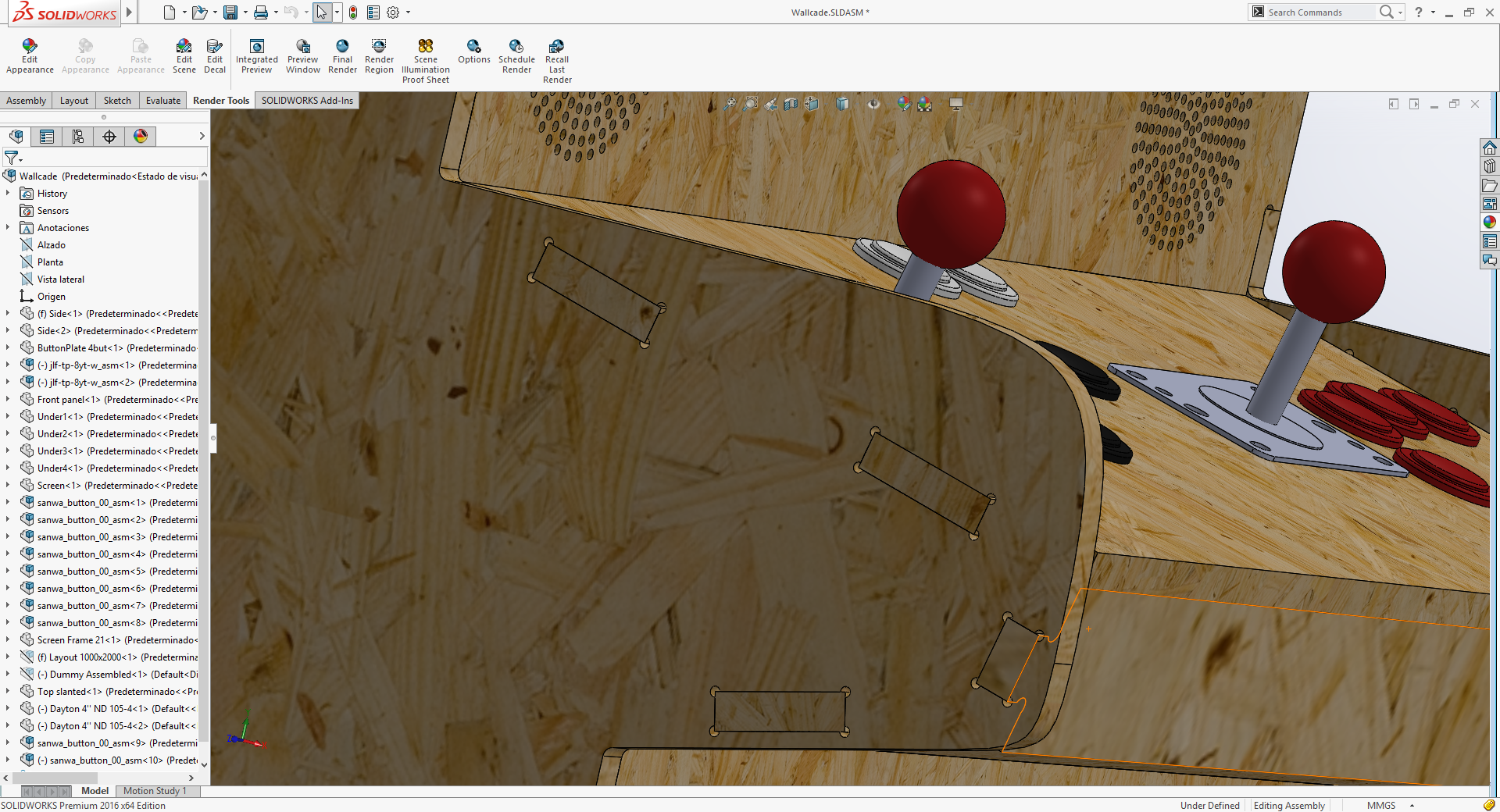Image resolution: width=1500 pixels, height=812 pixels.
Task: Click the feature tree filter icon
Action: click(12, 158)
